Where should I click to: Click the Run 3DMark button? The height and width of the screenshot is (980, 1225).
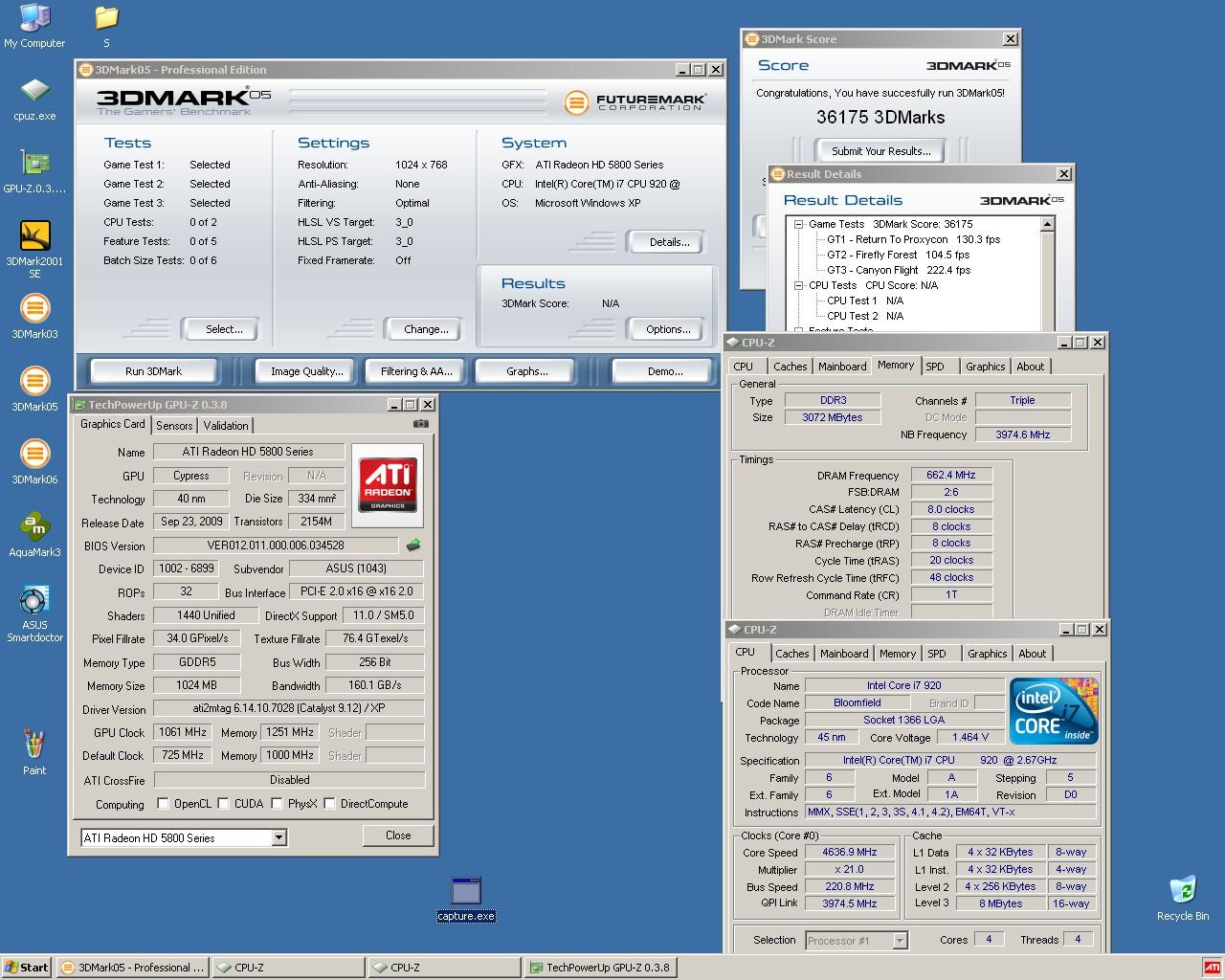[153, 371]
